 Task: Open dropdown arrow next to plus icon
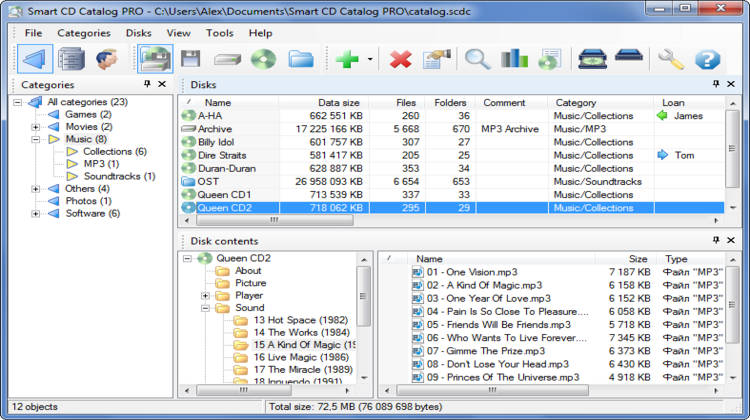(x=370, y=59)
